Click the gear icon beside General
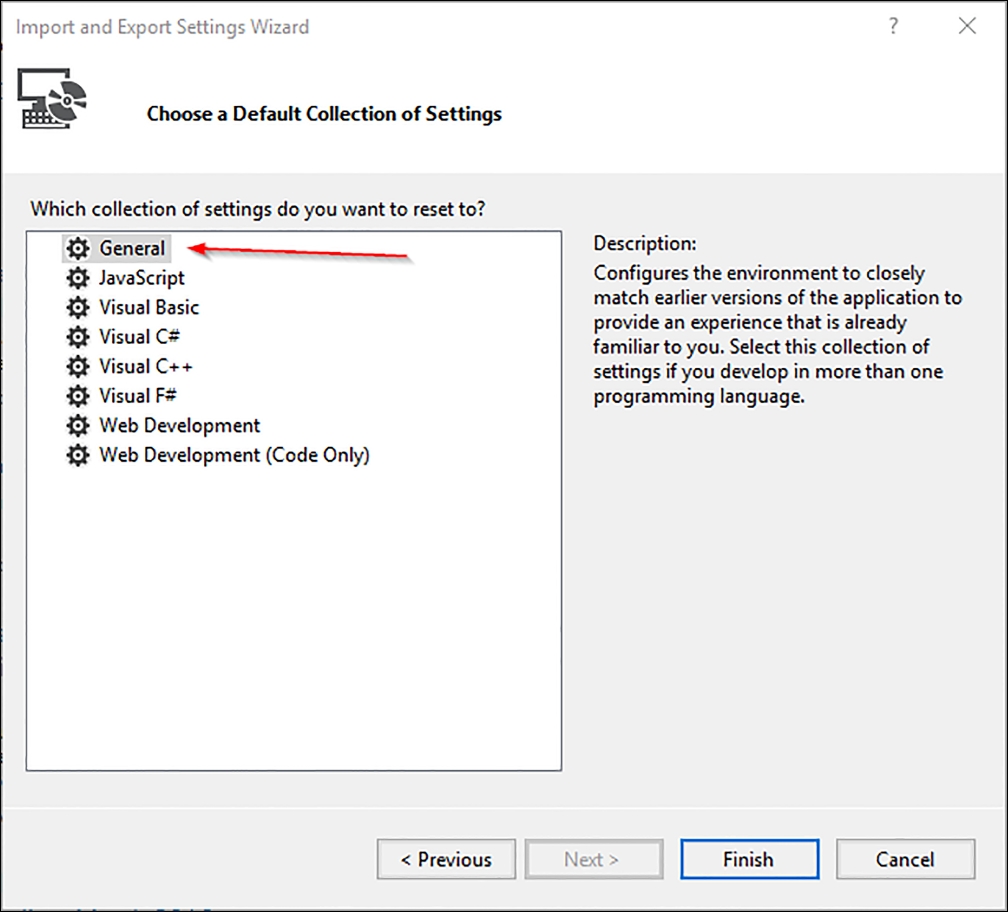The width and height of the screenshot is (1008, 912). [x=78, y=248]
